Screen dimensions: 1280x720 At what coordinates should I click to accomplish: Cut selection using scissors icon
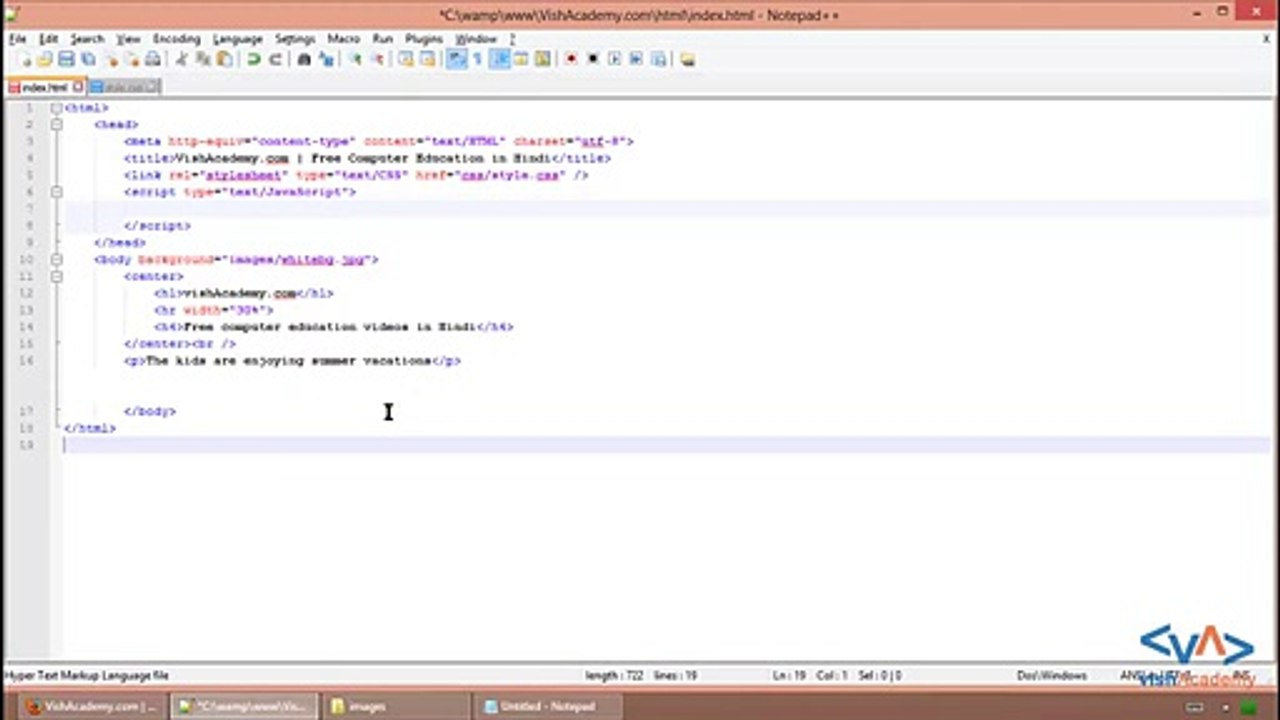tap(181, 59)
